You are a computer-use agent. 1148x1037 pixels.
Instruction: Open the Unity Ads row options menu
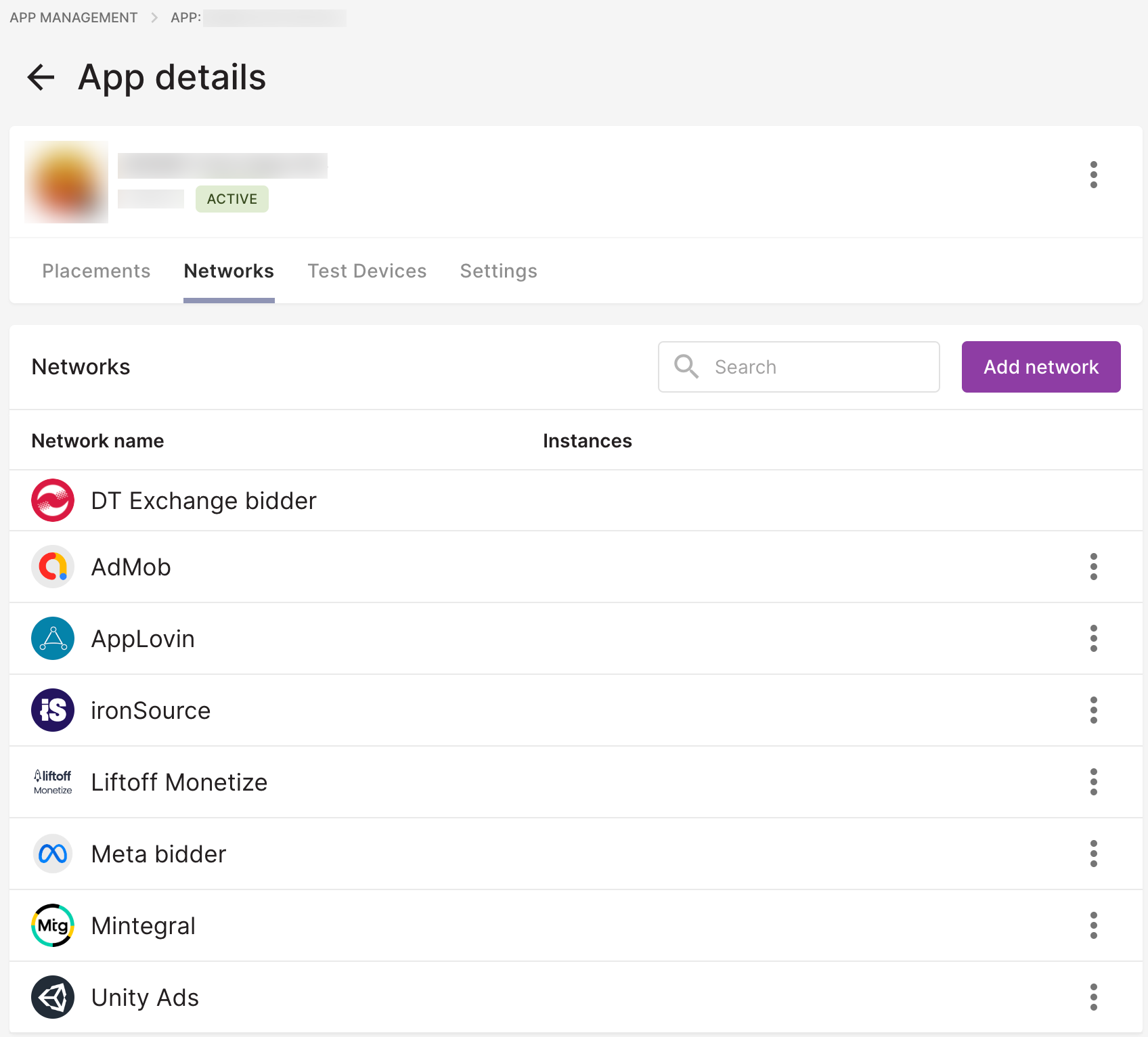tap(1093, 997)
